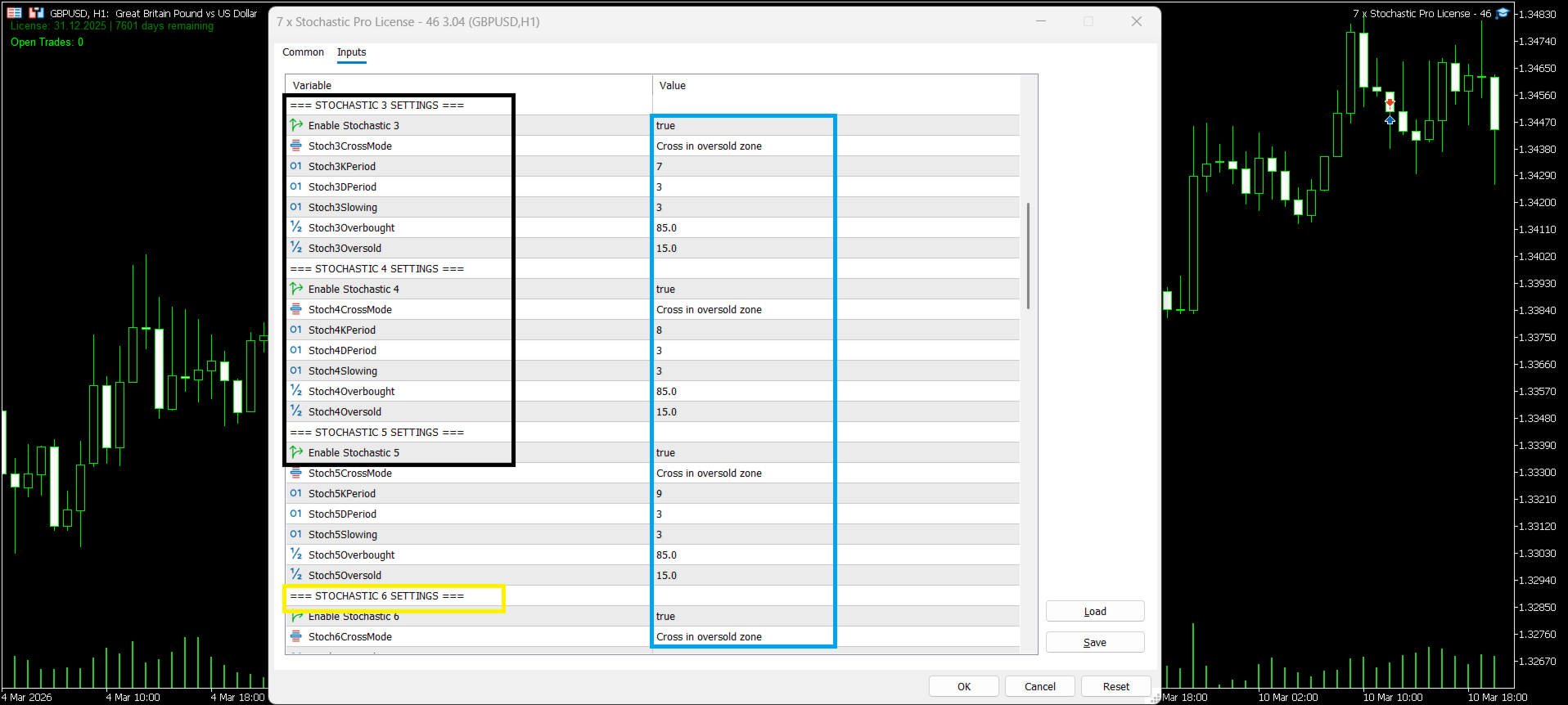Image resolution: width=1568 pixels, height=705 pixels.
Task: Click the fraction icon beside Stoch5Oversold
Action: pyautogui.click(x=296, y=575)
